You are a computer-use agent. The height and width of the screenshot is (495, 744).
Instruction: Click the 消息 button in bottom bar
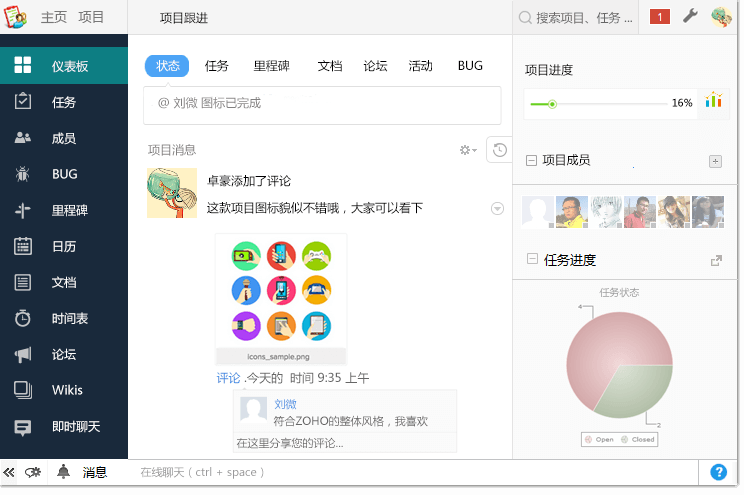pos(95,472)
